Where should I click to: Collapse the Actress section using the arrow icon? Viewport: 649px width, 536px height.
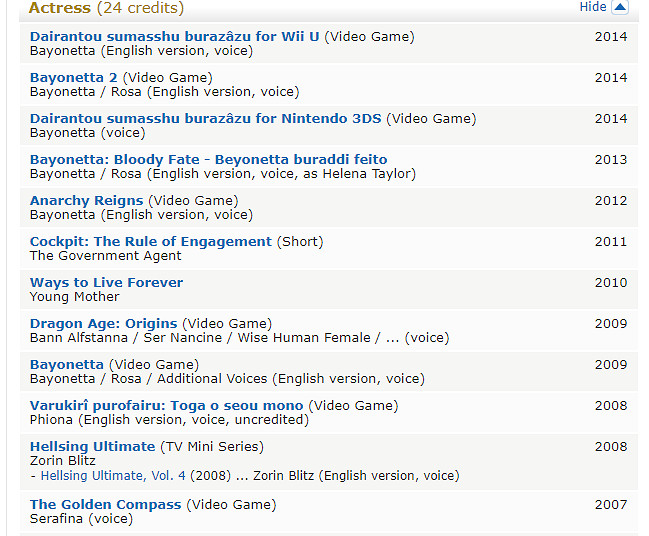coord(619,7)
